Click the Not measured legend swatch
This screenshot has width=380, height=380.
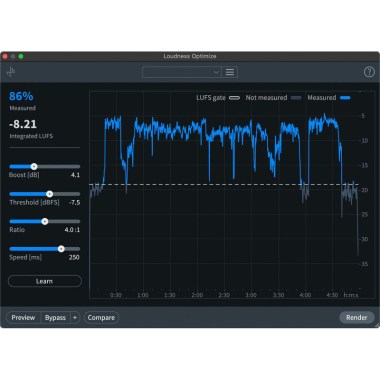pyautogui.click(x=296, y=98)
